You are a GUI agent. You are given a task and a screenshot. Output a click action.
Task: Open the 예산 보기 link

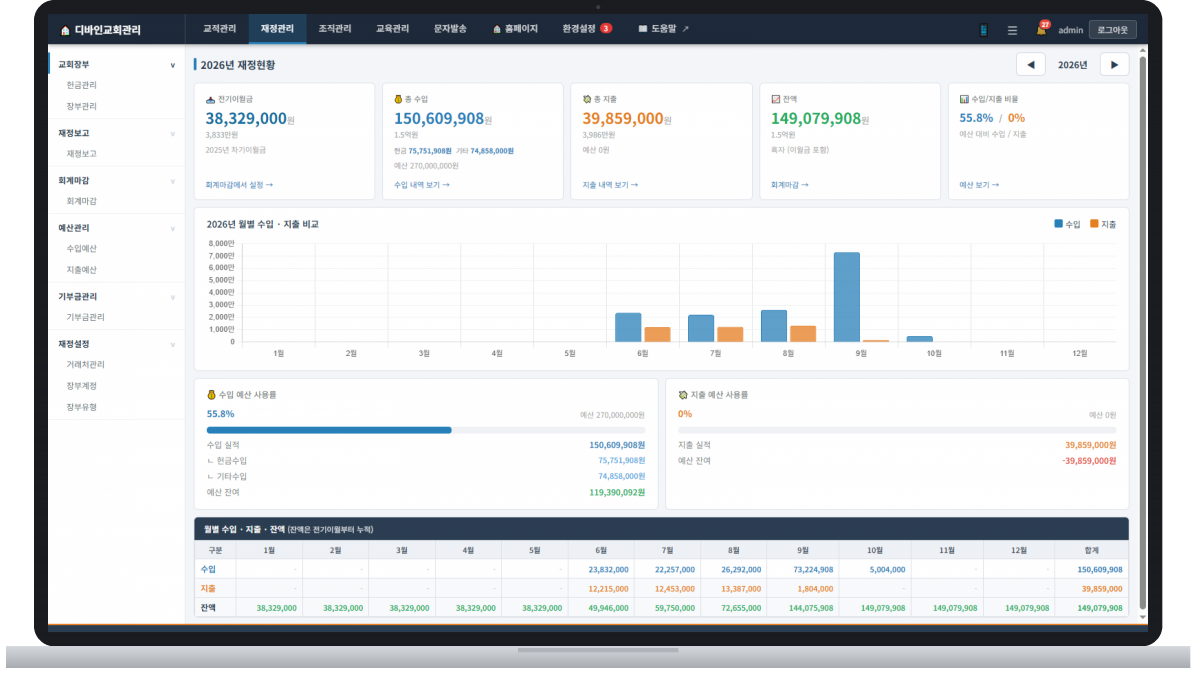(x=979, y=185)
